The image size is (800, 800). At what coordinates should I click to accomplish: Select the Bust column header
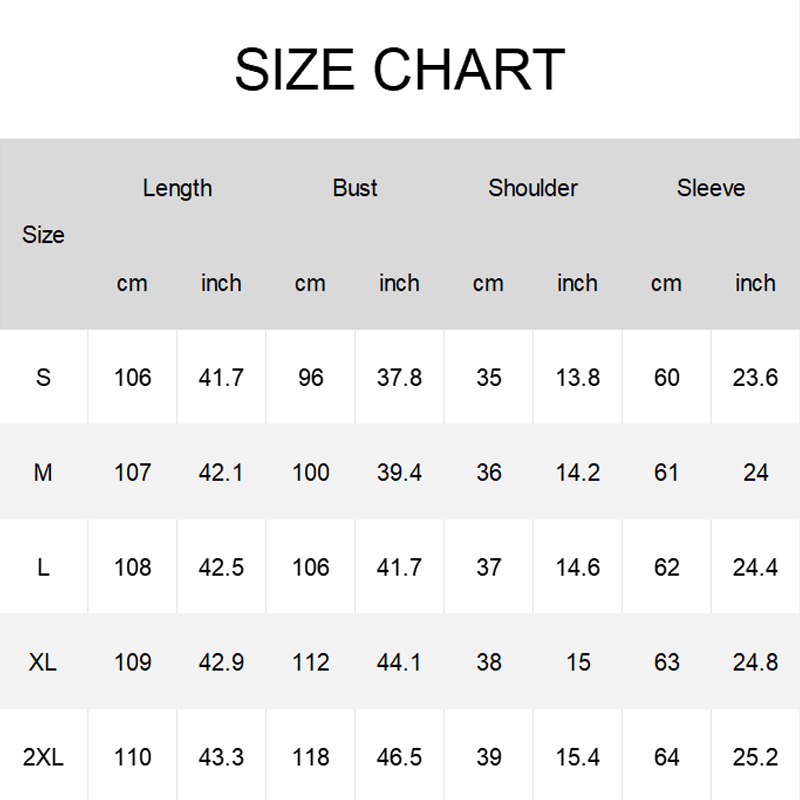[x=355, y=188]
